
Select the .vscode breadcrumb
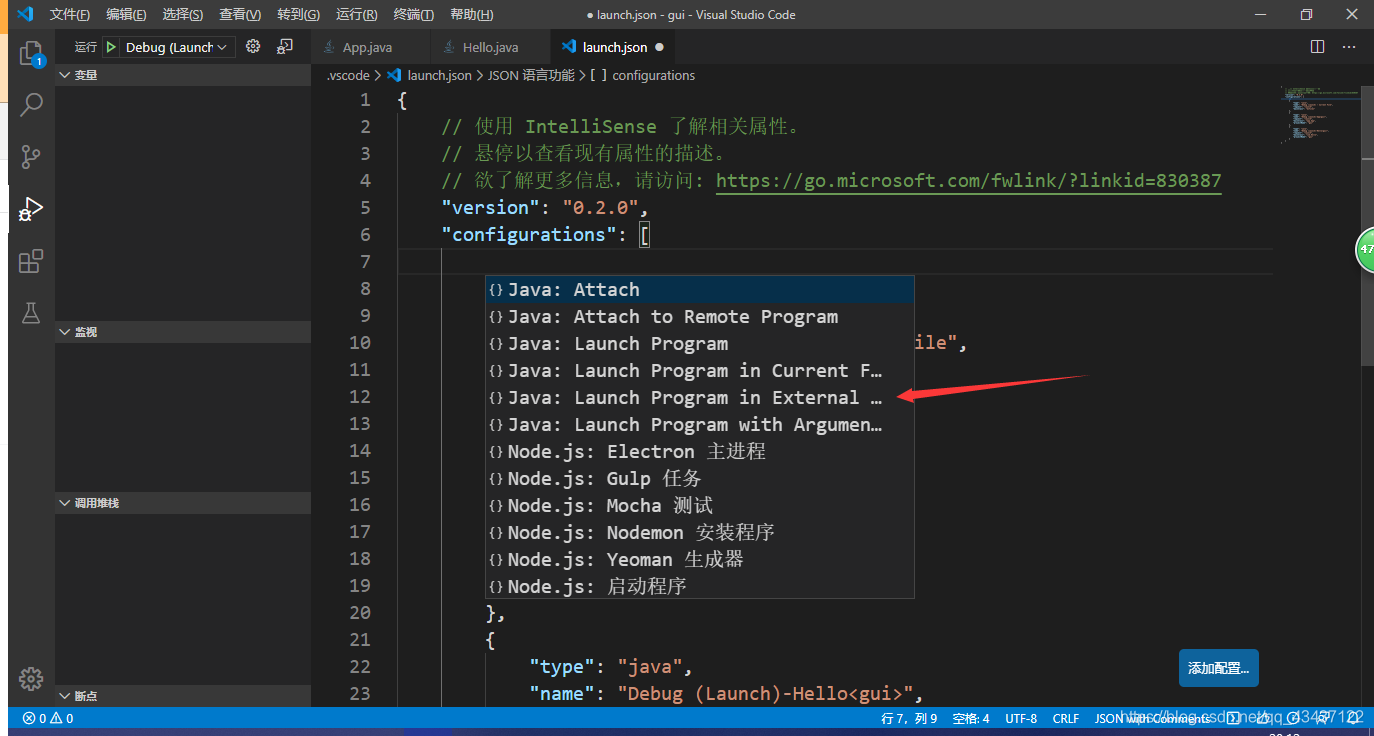[x=348, y=75]
